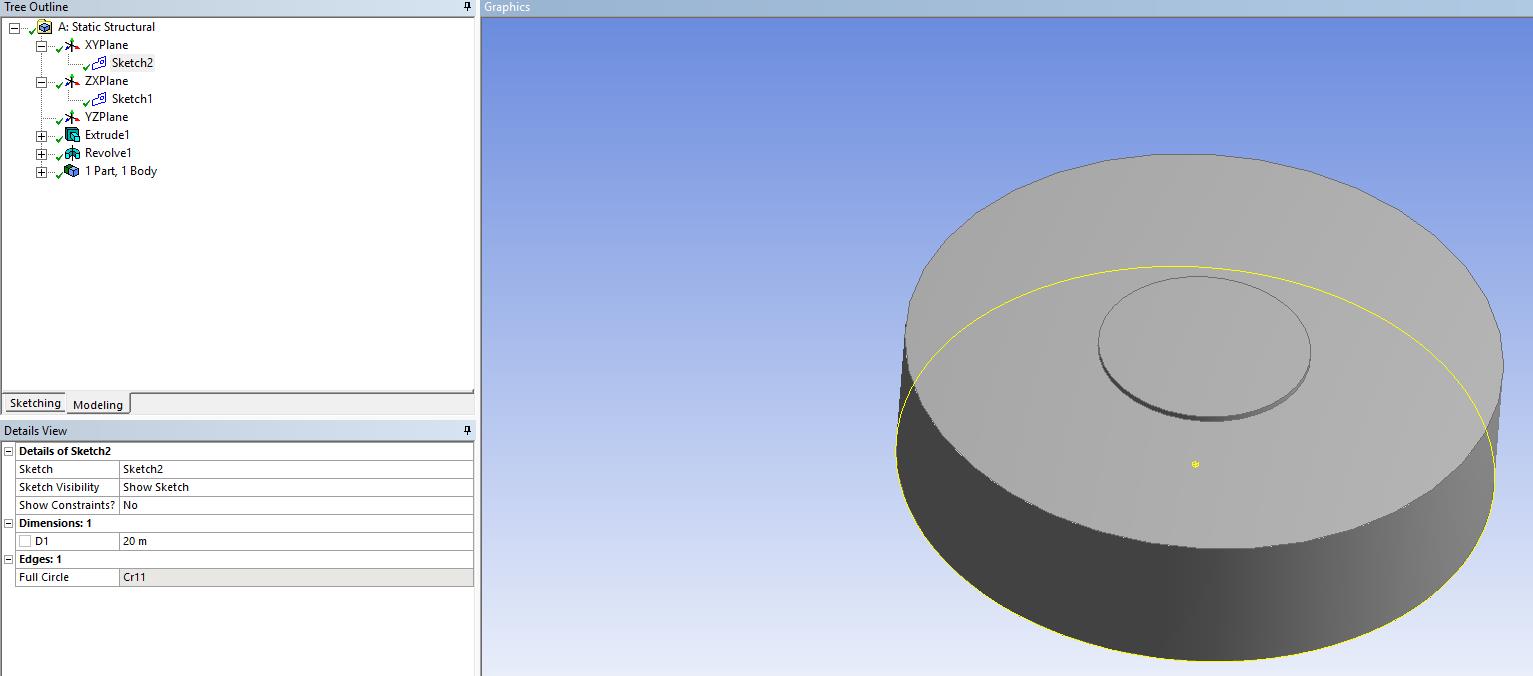Expand the Revolve1 tree node
1533x676 pixels.
pyautogui.click(x=41, y=154)
